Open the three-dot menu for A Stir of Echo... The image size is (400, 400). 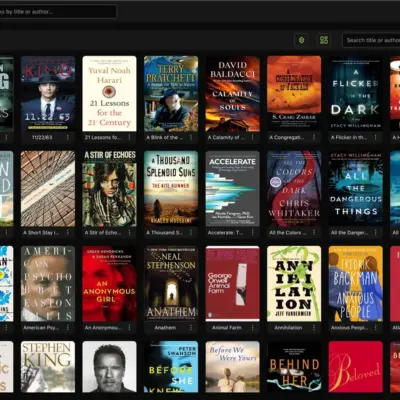pyautogui.click(x=129, y=233)
